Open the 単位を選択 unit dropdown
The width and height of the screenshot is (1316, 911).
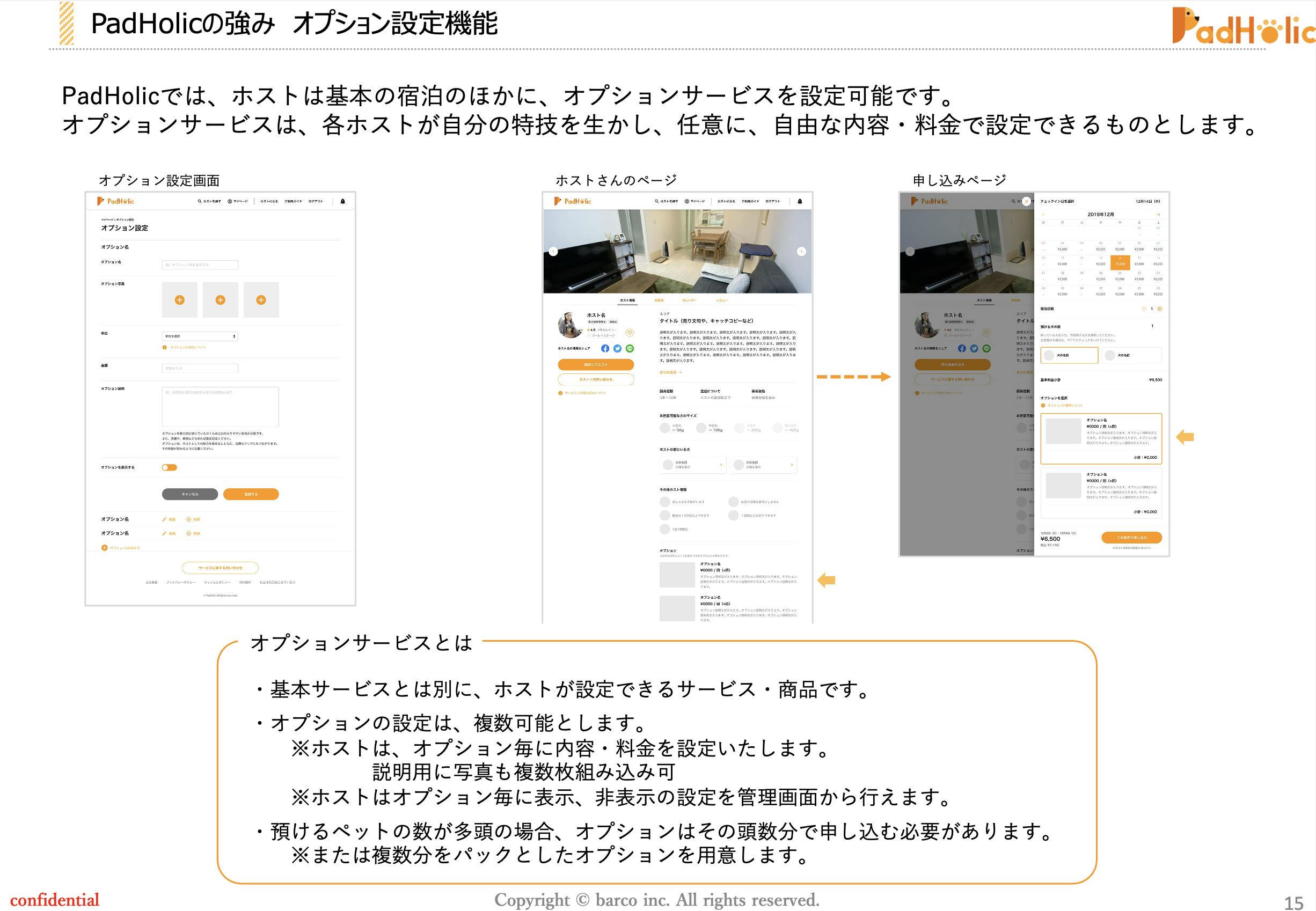pyautogui.click(x=199, y=336)
